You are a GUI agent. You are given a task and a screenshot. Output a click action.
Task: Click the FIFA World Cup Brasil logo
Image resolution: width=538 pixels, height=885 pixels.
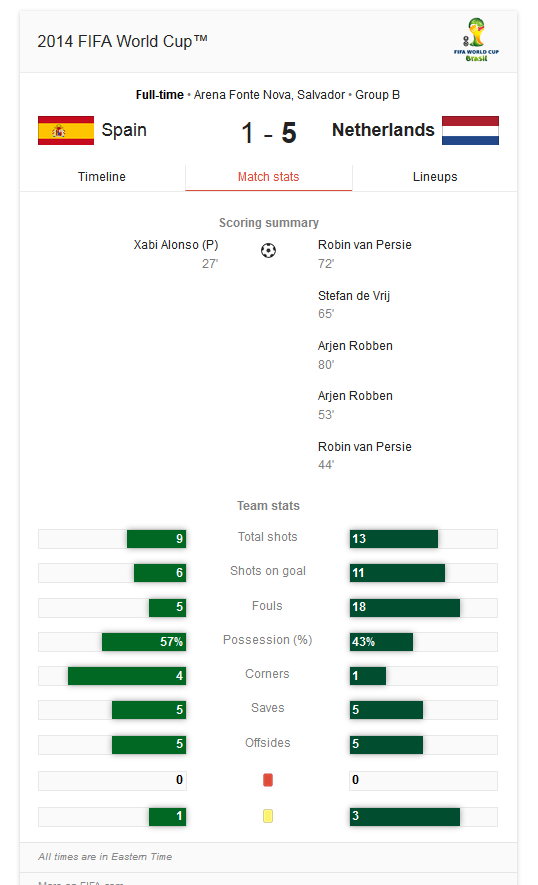(476, 40)
